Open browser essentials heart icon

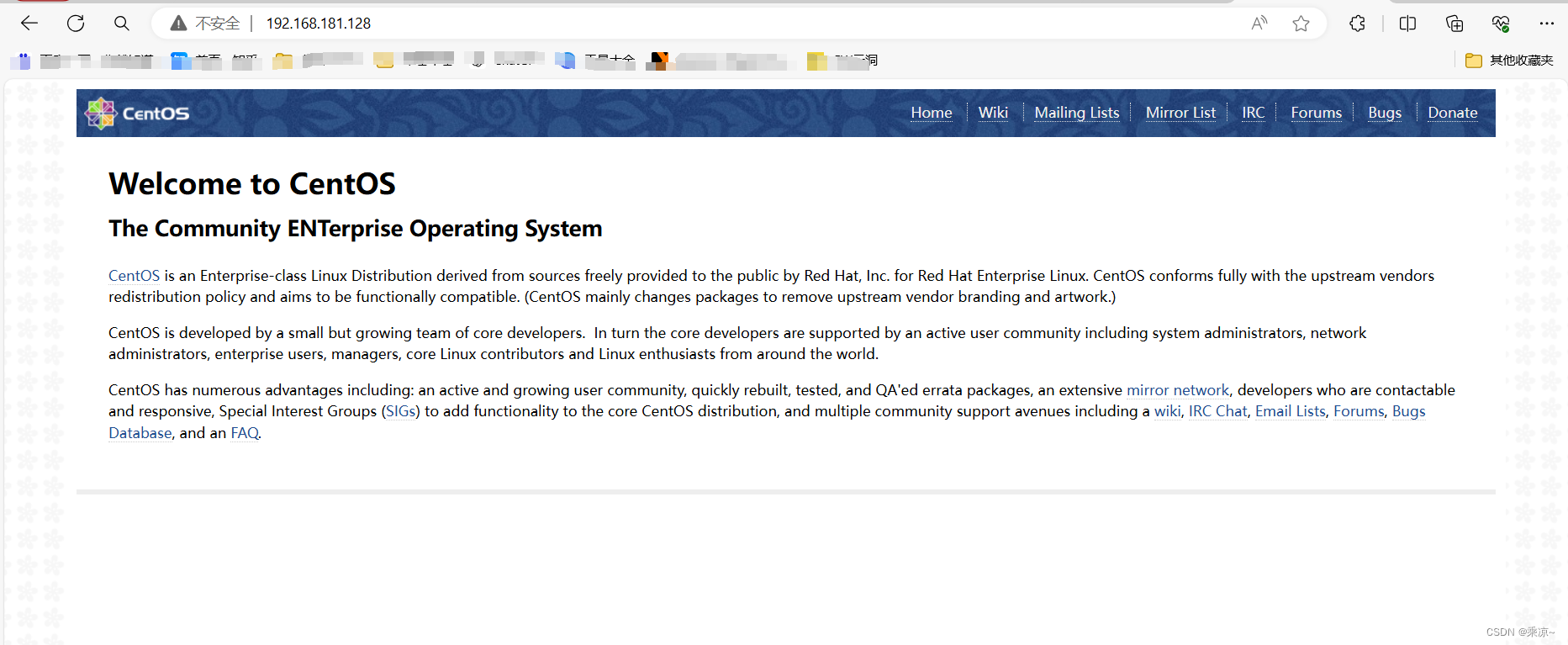tap(1501, 24)
